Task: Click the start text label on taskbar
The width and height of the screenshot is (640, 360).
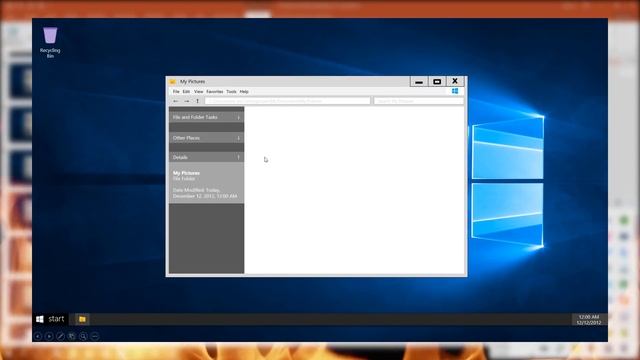Action: 56,319
